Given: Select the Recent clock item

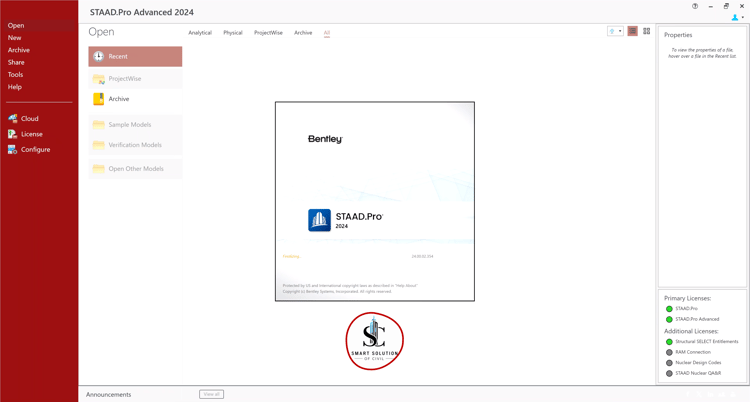Looking at the screenshot, I should [135, 56].
